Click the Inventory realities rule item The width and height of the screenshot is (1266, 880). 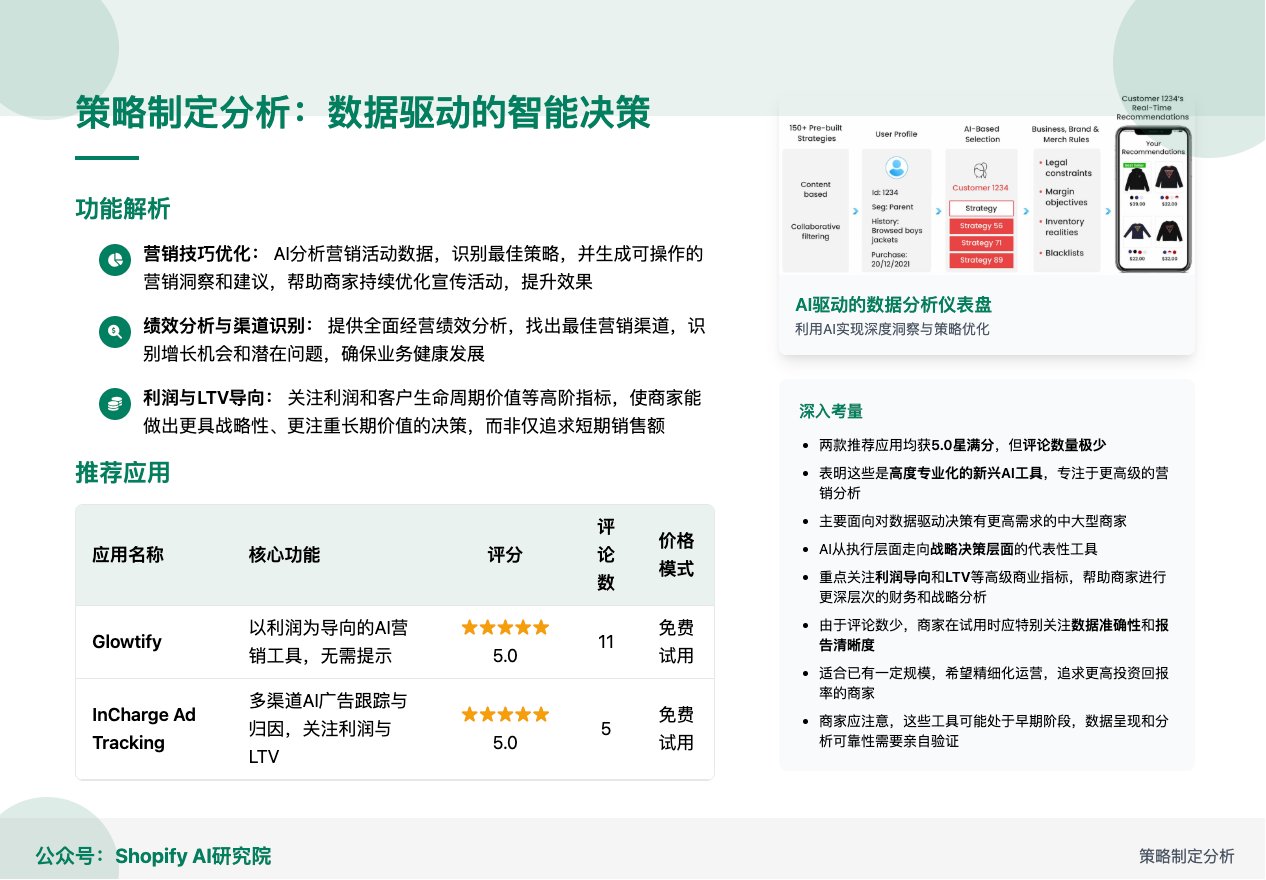click(x=1065, y=227)
